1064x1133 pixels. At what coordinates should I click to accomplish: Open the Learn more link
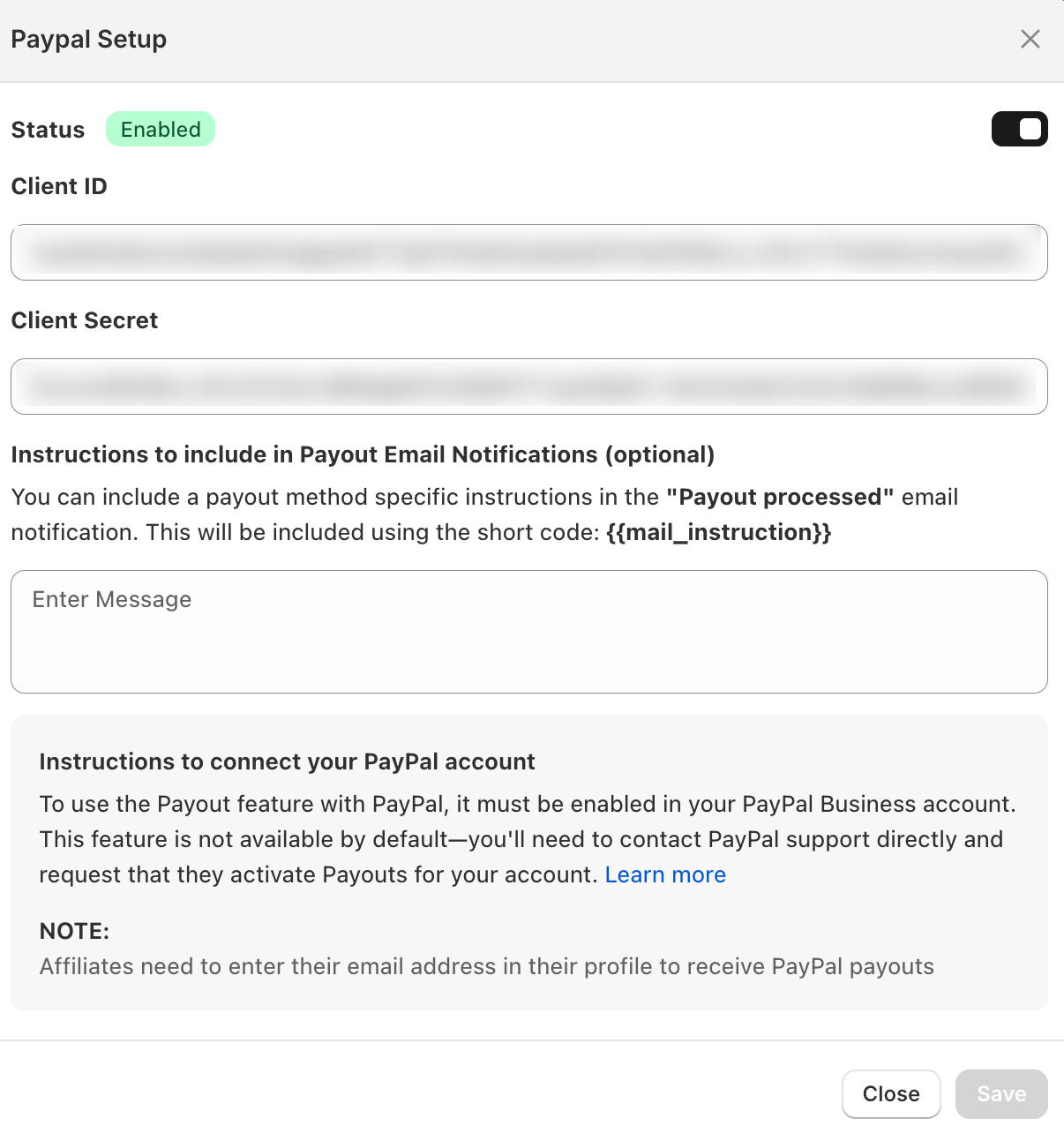[665, 874]
